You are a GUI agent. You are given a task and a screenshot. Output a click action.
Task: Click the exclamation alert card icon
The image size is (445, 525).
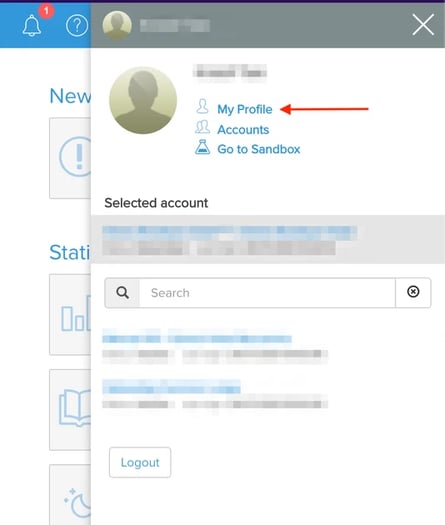(76, 156)
